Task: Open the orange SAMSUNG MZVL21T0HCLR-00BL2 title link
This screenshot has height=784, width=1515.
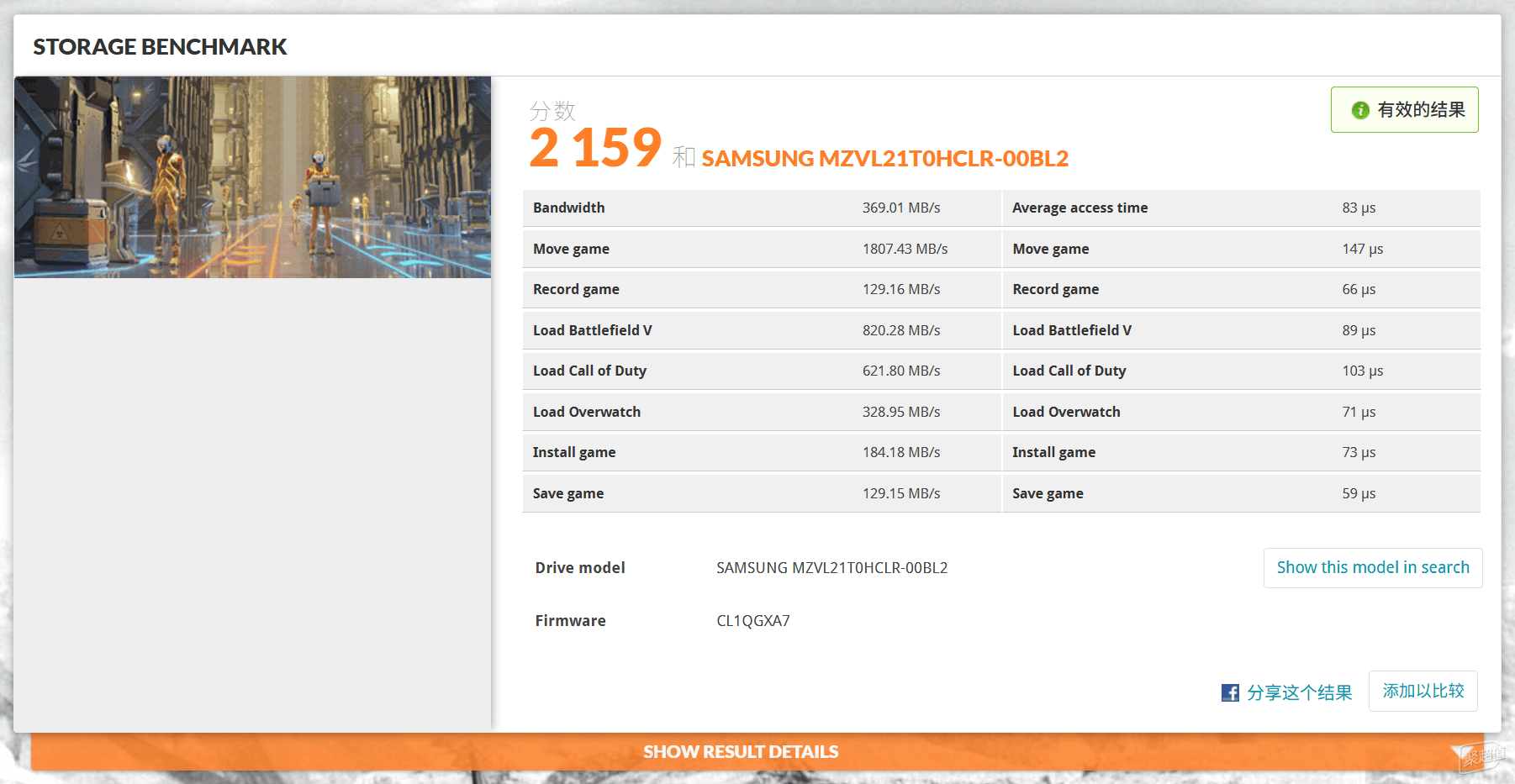Action: [884, 159]
